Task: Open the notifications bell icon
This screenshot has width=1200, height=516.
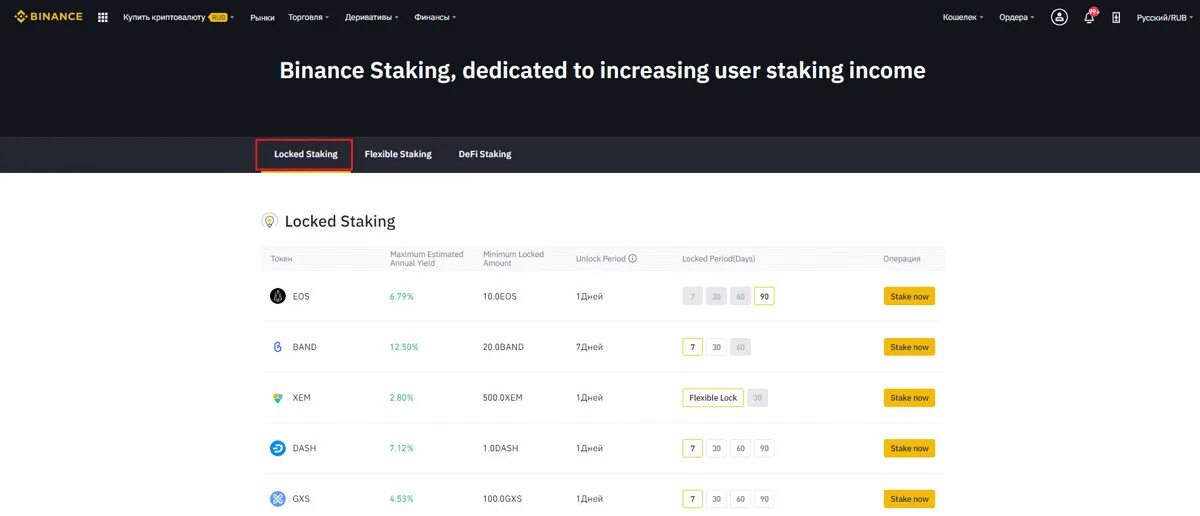Action: 1090,17
